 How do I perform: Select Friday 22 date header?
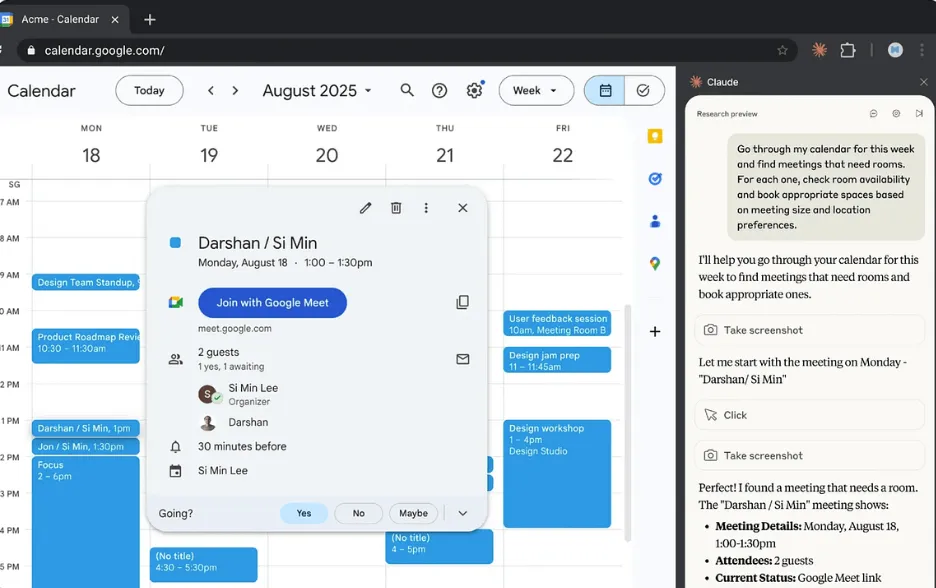pos(563,155)
